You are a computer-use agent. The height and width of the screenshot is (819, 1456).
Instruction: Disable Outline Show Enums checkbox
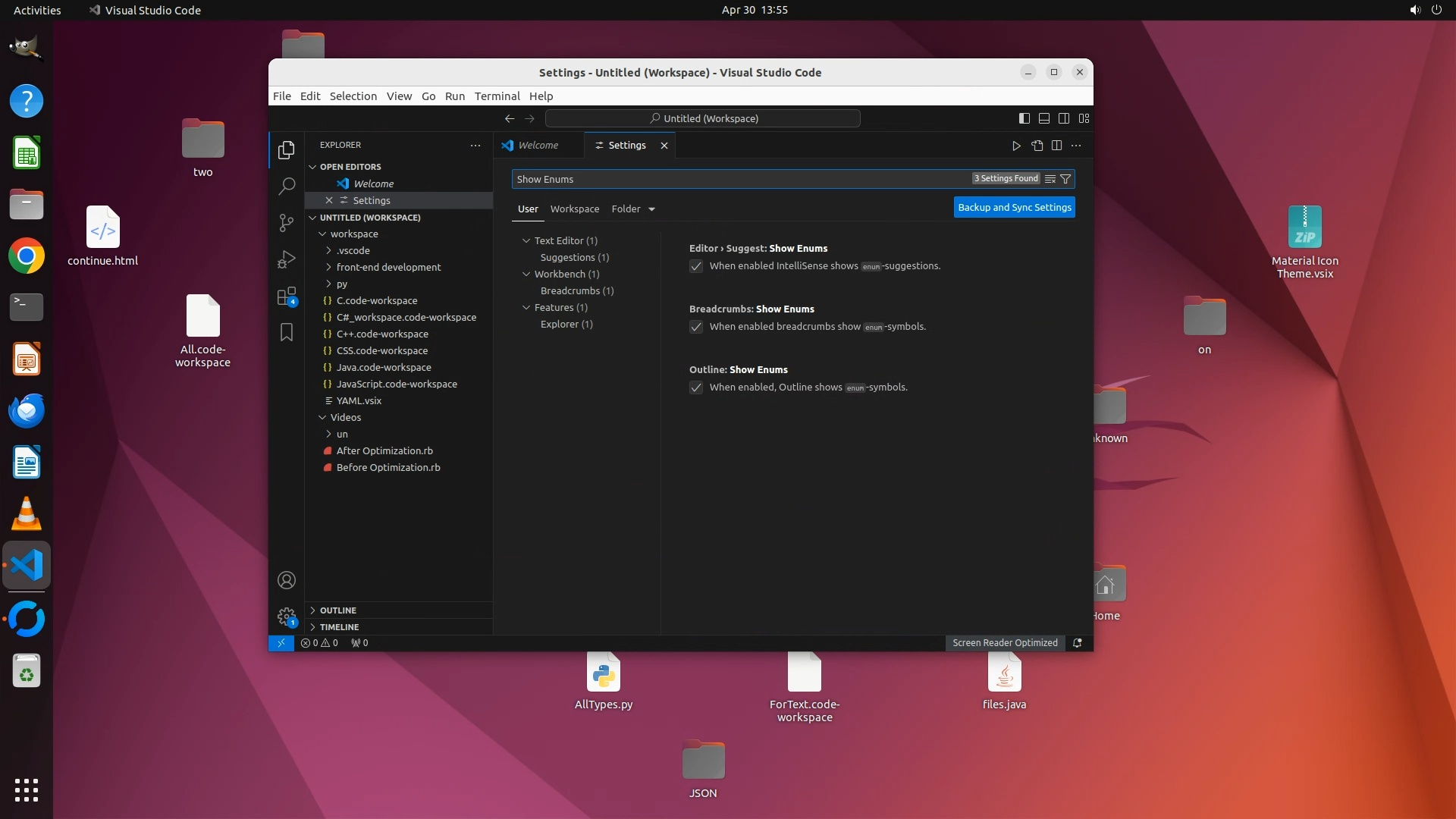[696, 388]
